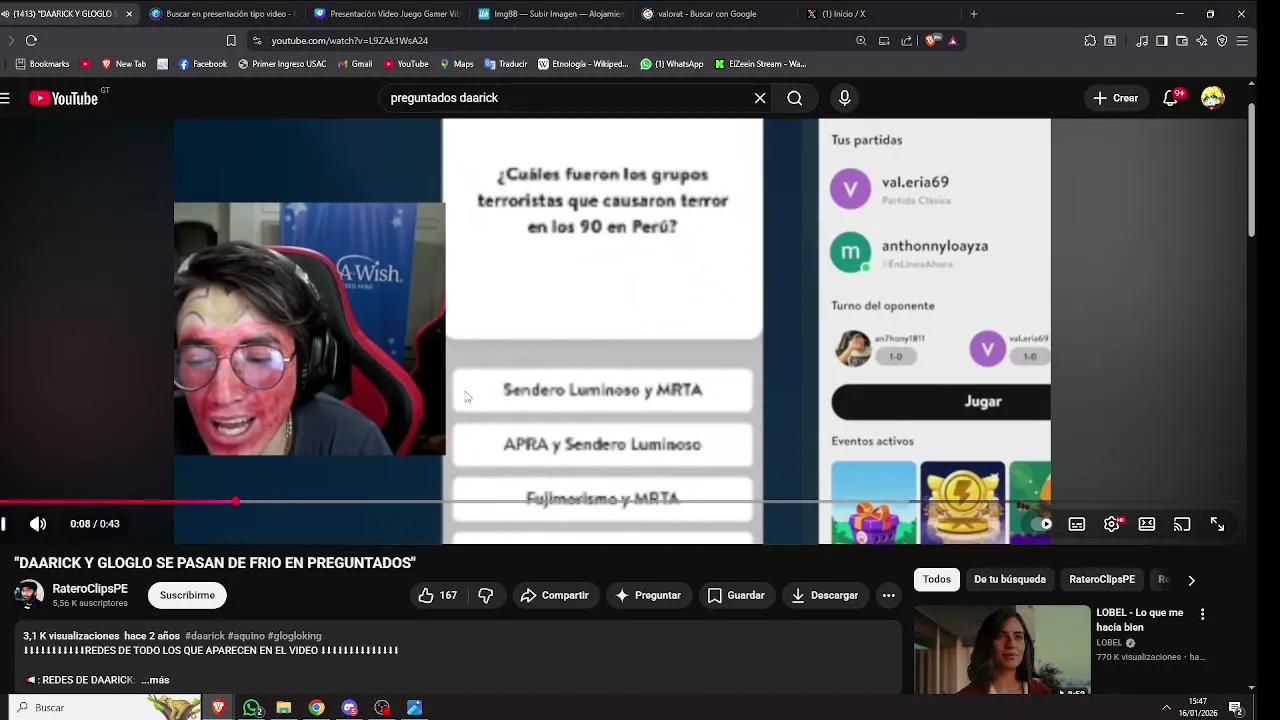Viewport: 1280px width, 720px height.
Task: Switch to the Img88 Subir Imagen tab
Action: pos(550,14)
